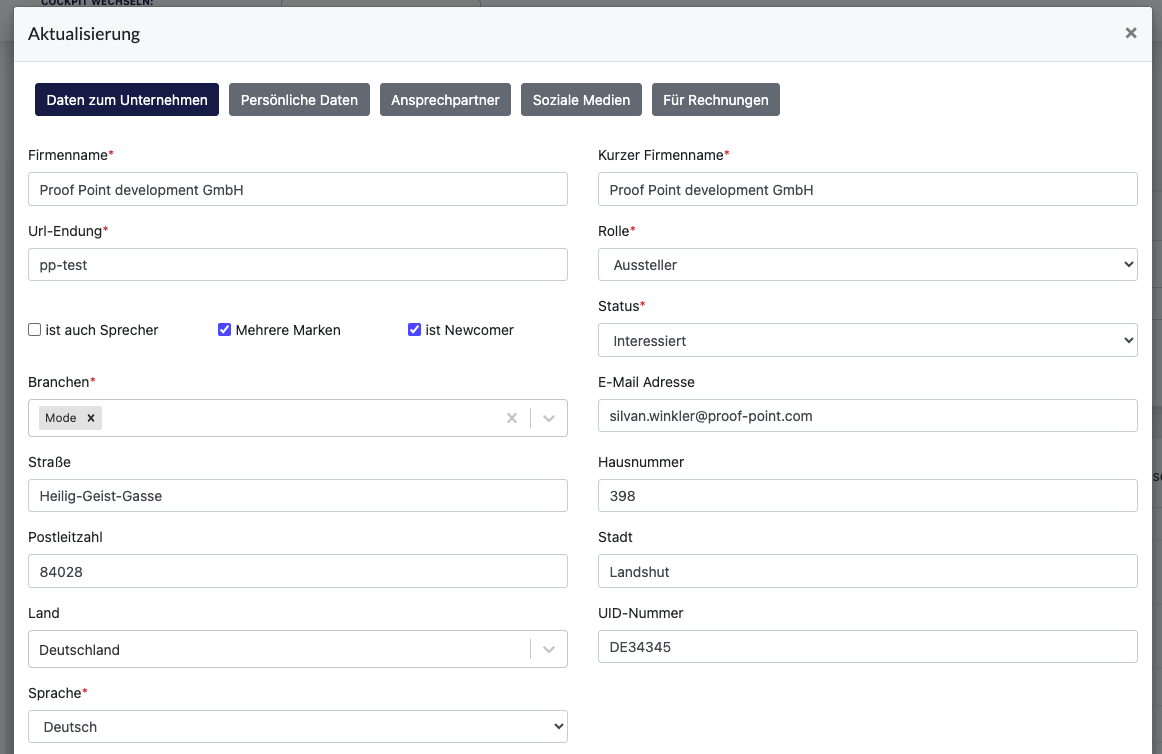
Task: Open the Soziale Medien tab
Action: [581, 100]
